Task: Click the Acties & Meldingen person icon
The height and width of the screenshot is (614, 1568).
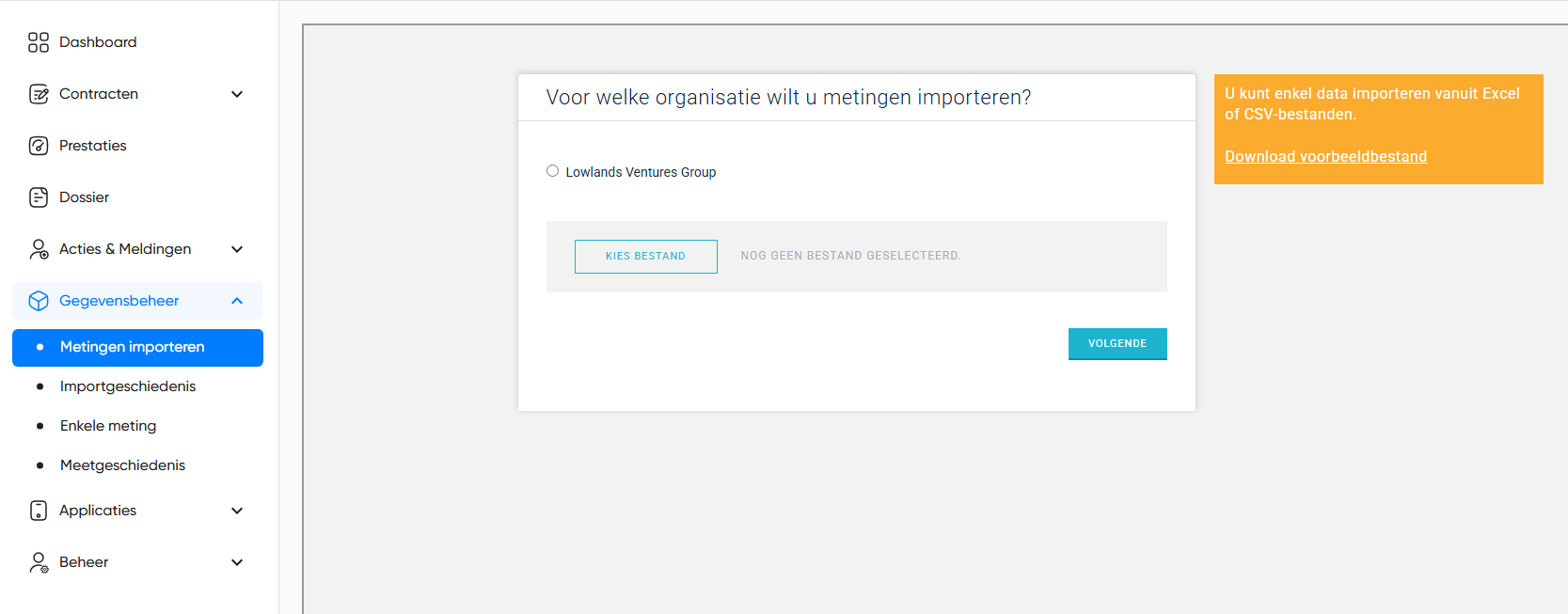Action: coord(39,249)
